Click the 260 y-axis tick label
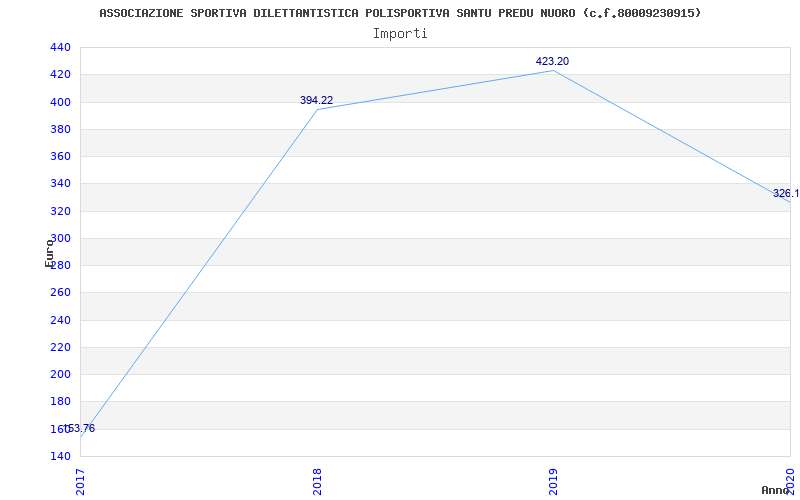The width and height of the screenshot is (800, 500). coord(60,292)
